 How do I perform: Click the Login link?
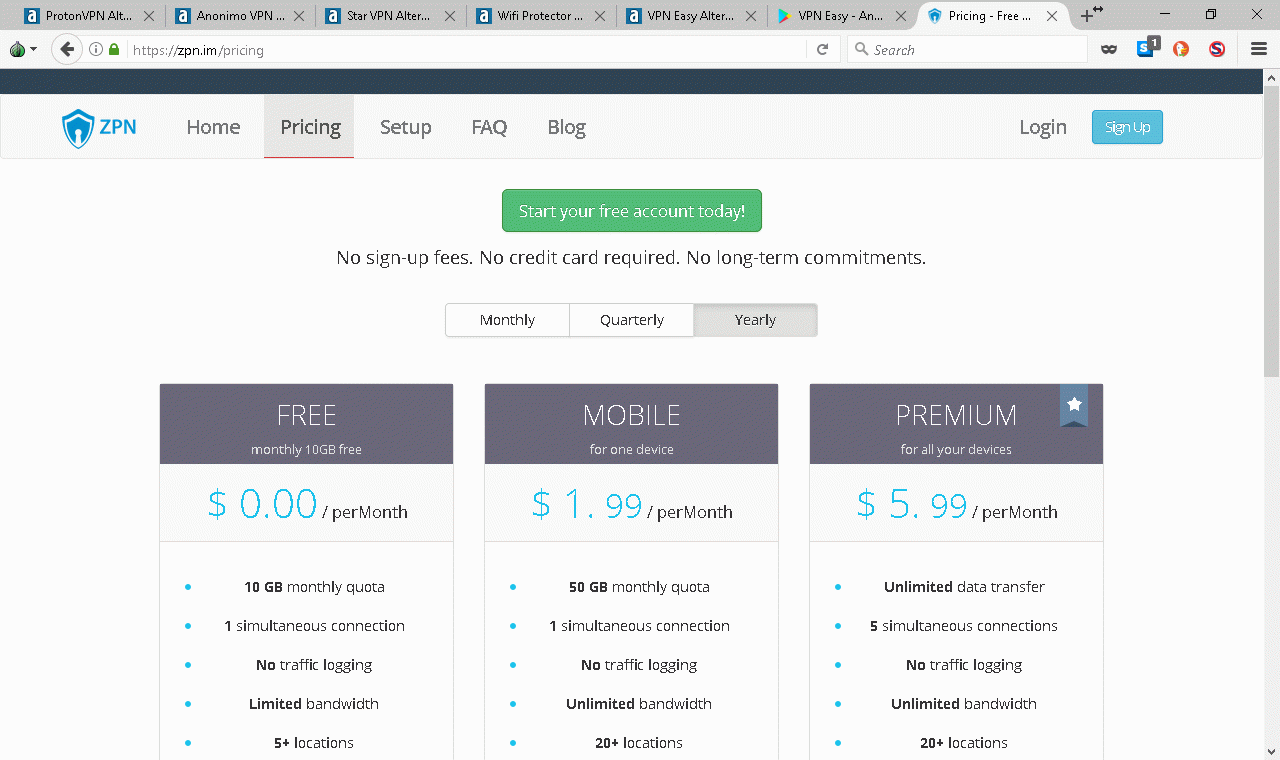(1042, 127)
